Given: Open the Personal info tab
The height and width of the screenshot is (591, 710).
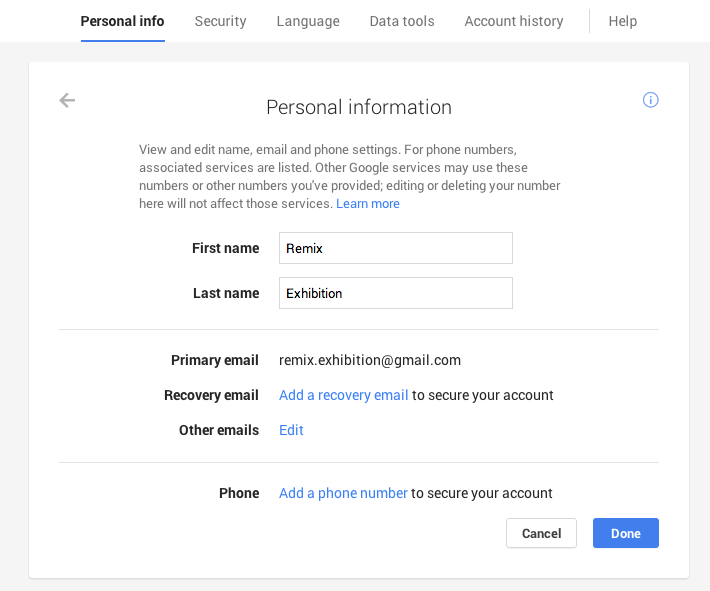Looking at the screenshot, I should coord(122,21).
